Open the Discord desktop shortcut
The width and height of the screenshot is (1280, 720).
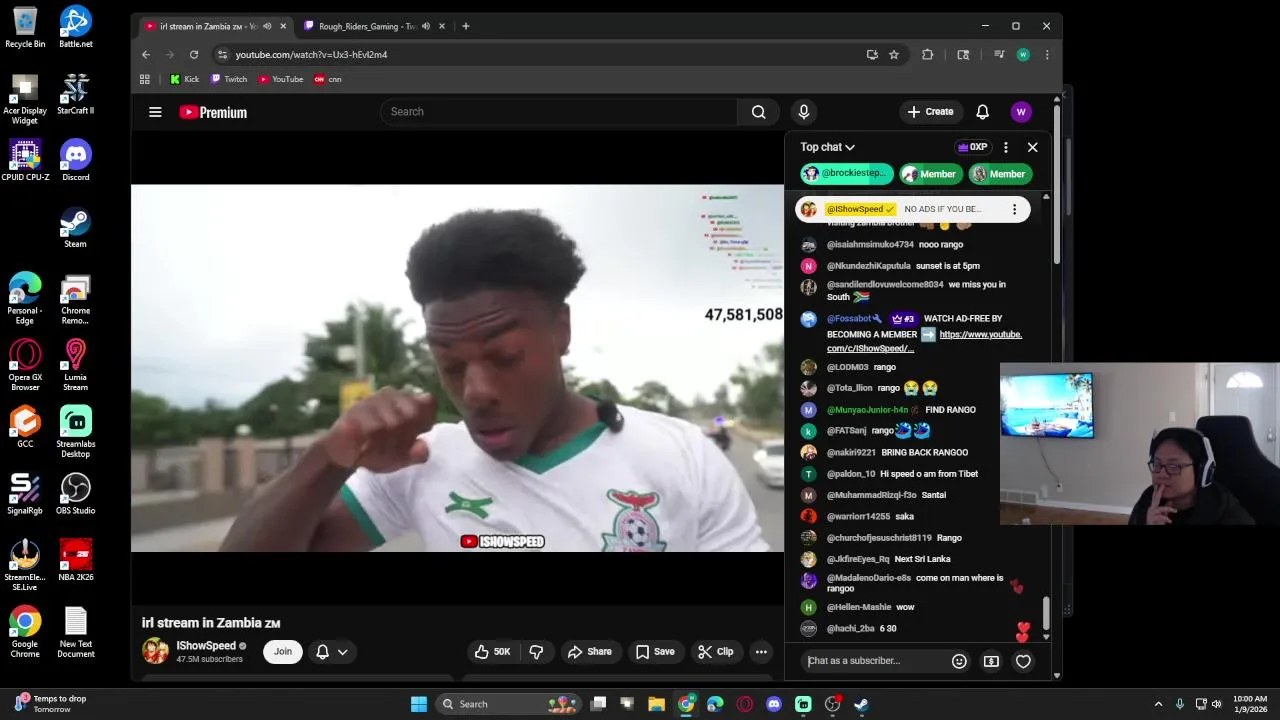pyautogui.click(x=76, y=161)
